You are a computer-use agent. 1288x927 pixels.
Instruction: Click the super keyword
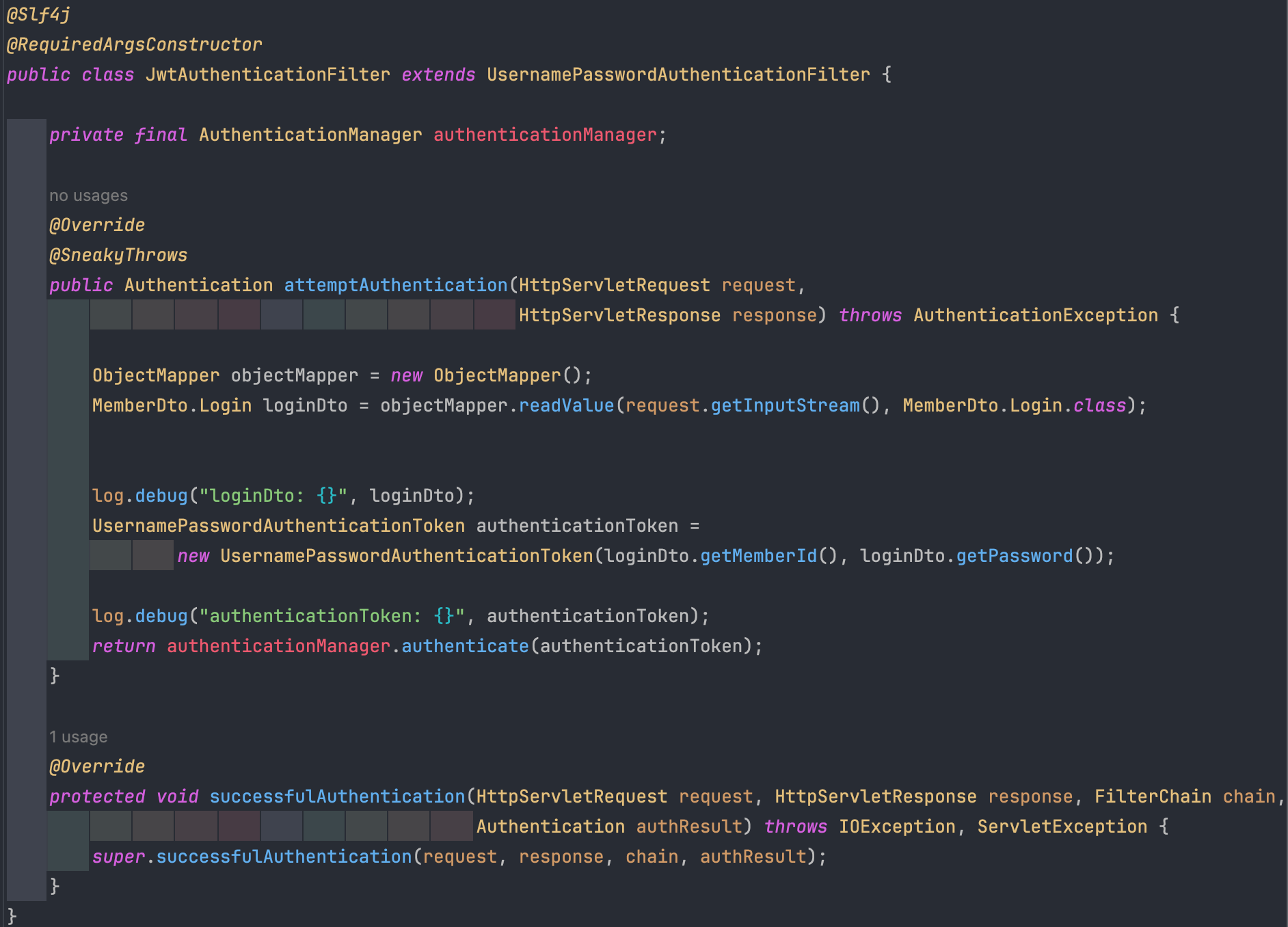click(118, 857)
